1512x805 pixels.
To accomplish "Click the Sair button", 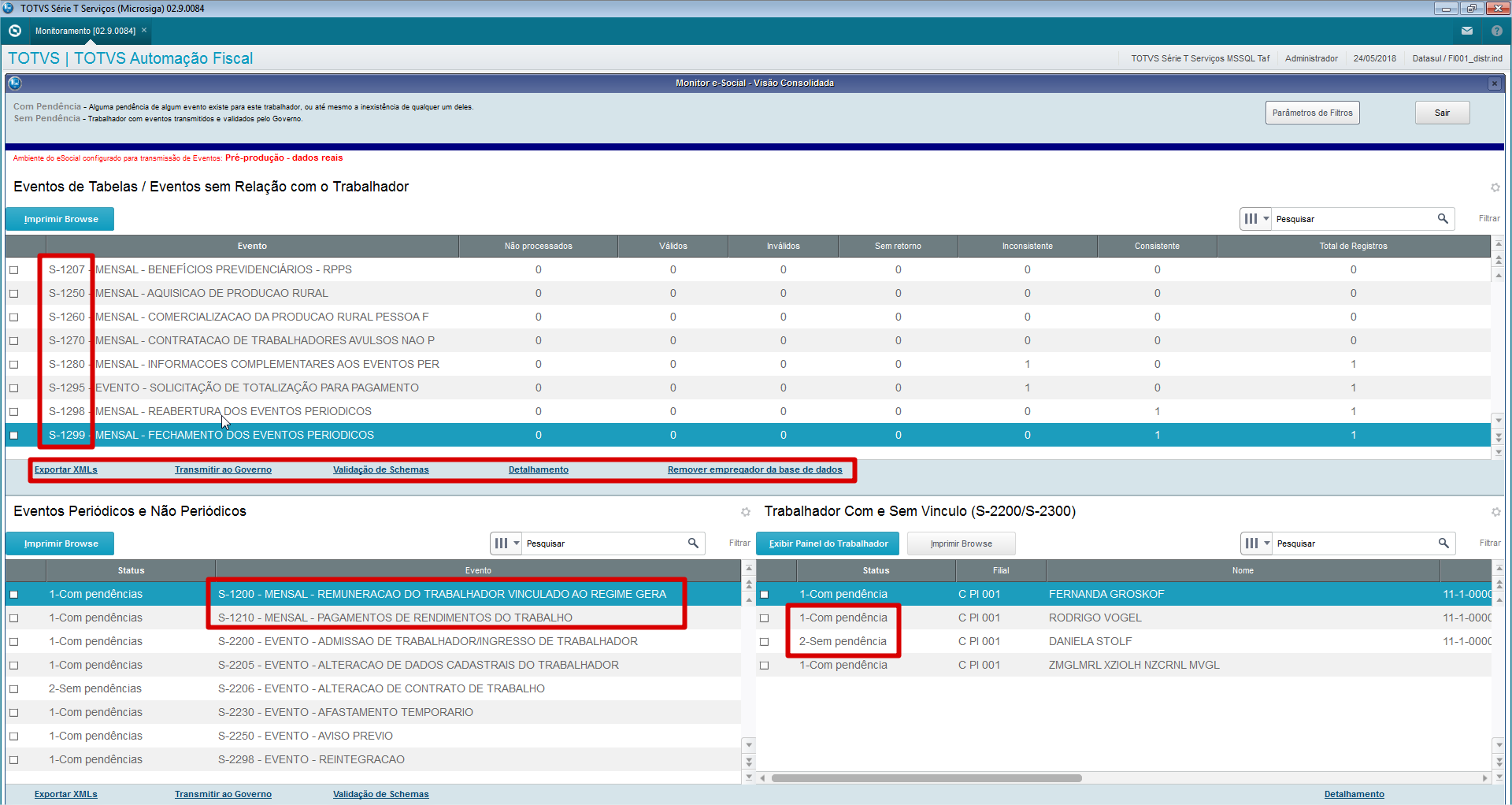I will click(1442, 113).
